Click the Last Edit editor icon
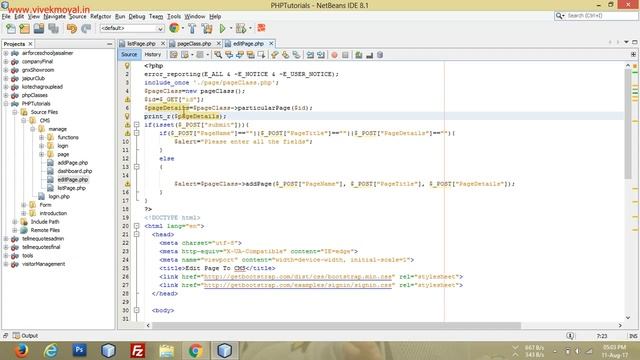Viewport: 640px width, 360px height. 173,55
